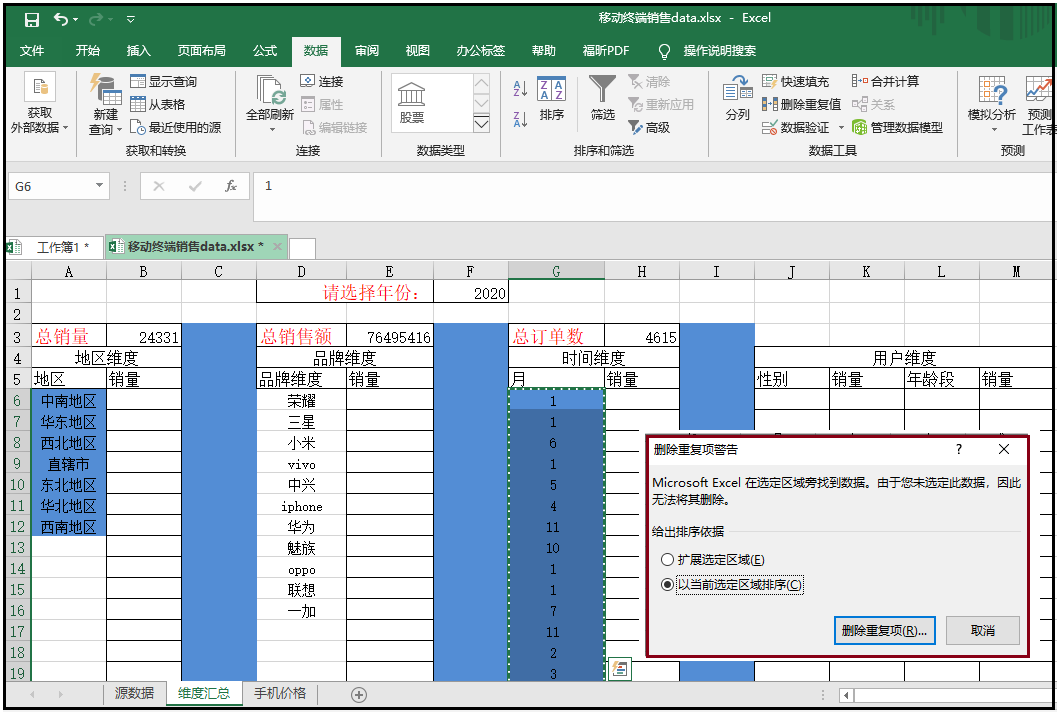Select 以当前选定区域排序 radio option
Image resolution: width=1057 pixels, height=714 pixels.
pyautogui.click(x=732, y=585)
